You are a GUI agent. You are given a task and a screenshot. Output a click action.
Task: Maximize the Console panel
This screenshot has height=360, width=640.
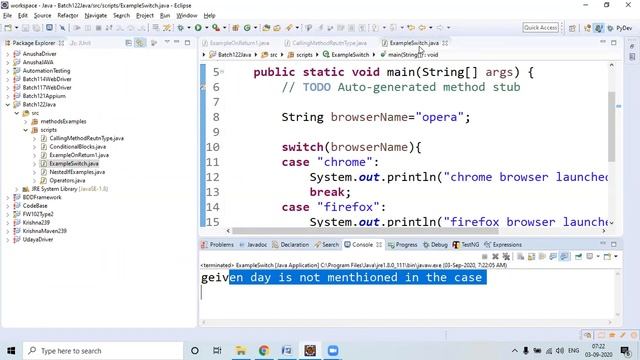point(613,244)
